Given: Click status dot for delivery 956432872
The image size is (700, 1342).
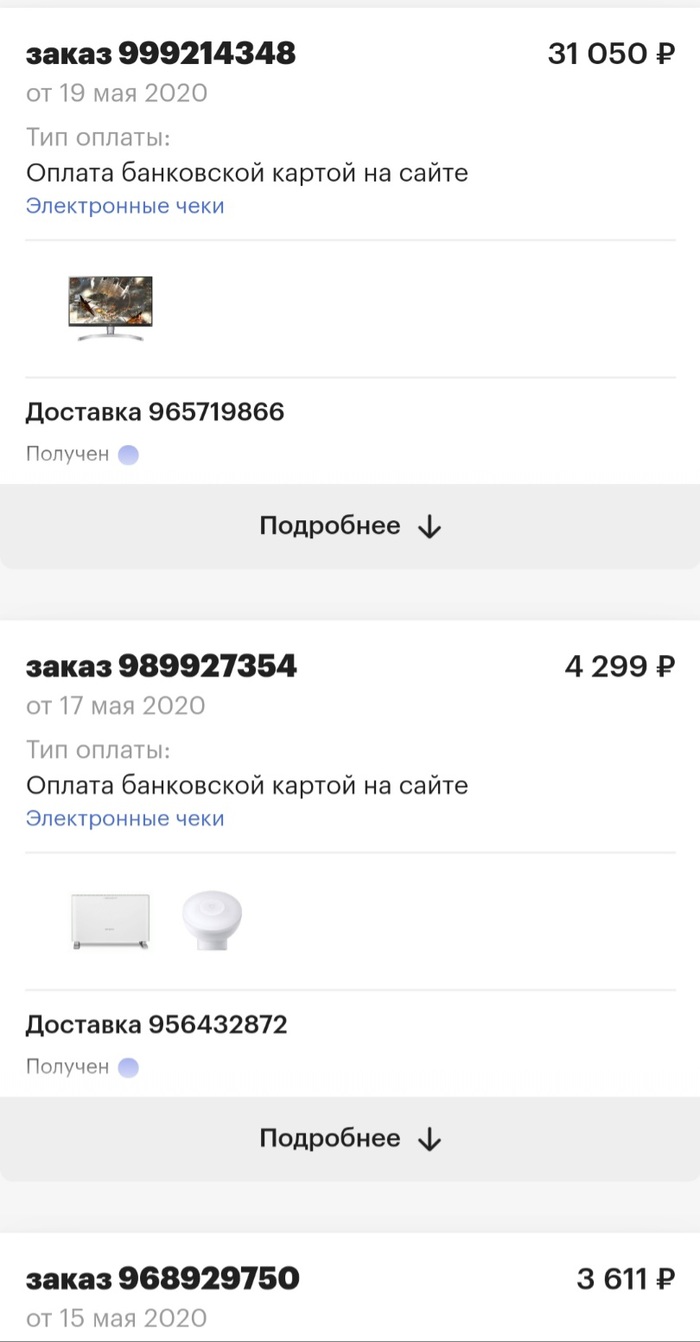Looking at the screenshot, I should (128, 1068).
